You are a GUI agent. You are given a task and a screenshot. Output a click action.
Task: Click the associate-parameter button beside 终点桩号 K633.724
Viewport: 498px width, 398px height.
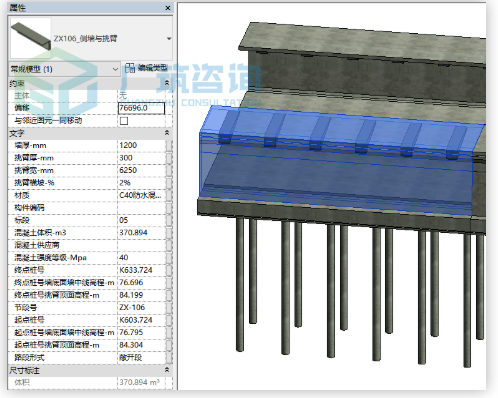click(x=169, y=270)
